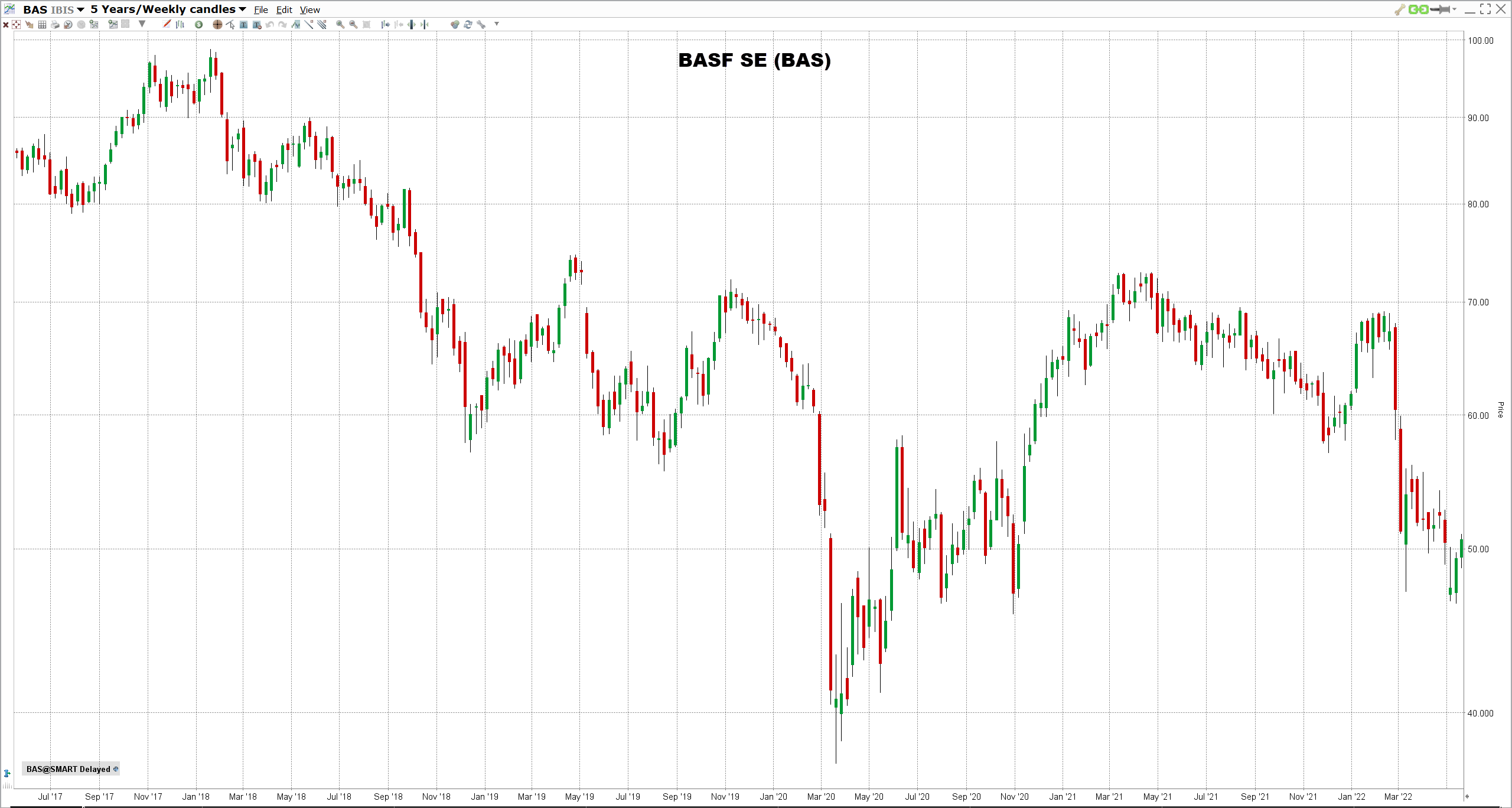Click the green chain link icon
The image size is (1512, 808).
[x=1419, y=9]
